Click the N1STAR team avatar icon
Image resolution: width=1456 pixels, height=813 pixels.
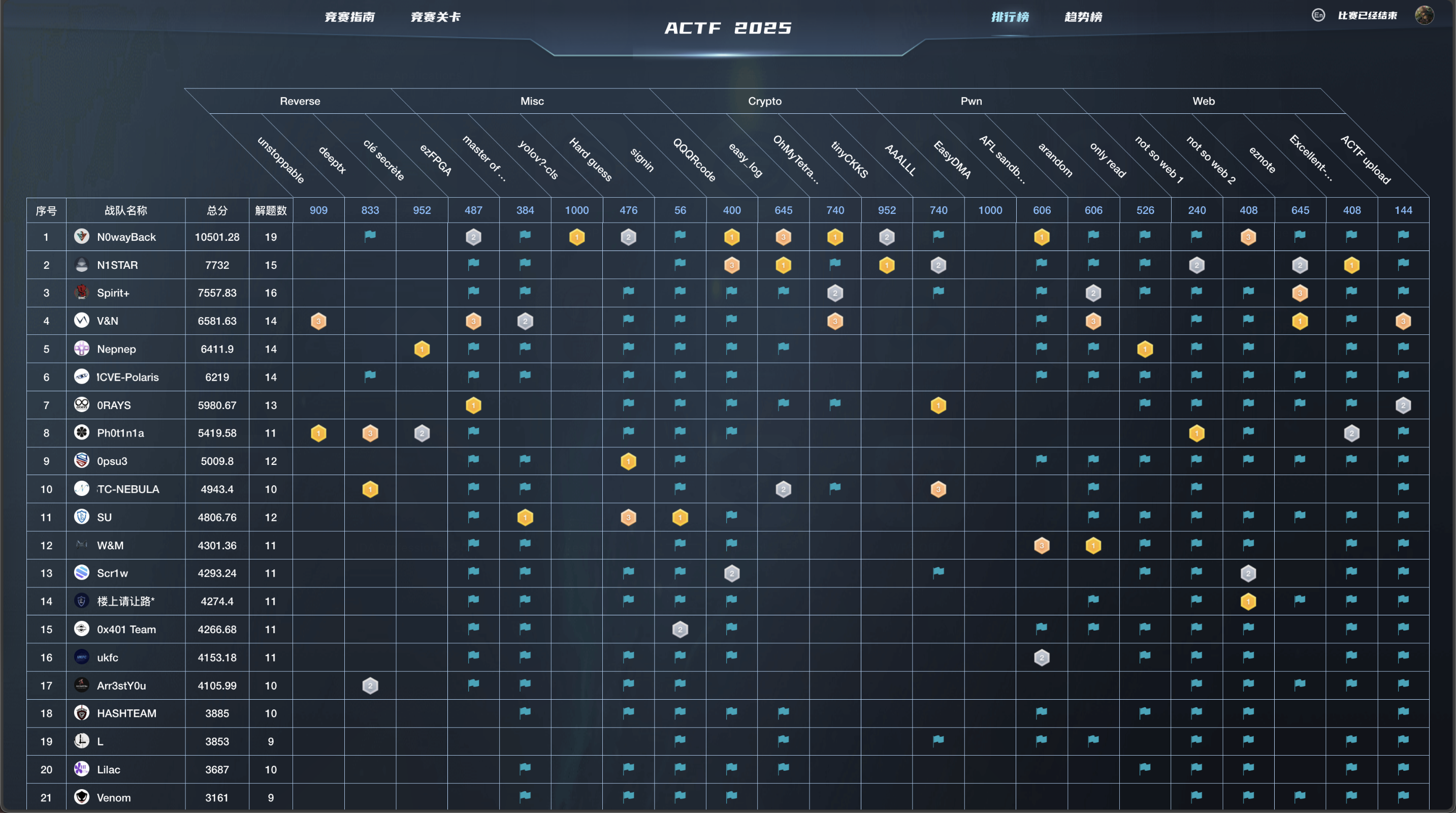tap(82, 265)
